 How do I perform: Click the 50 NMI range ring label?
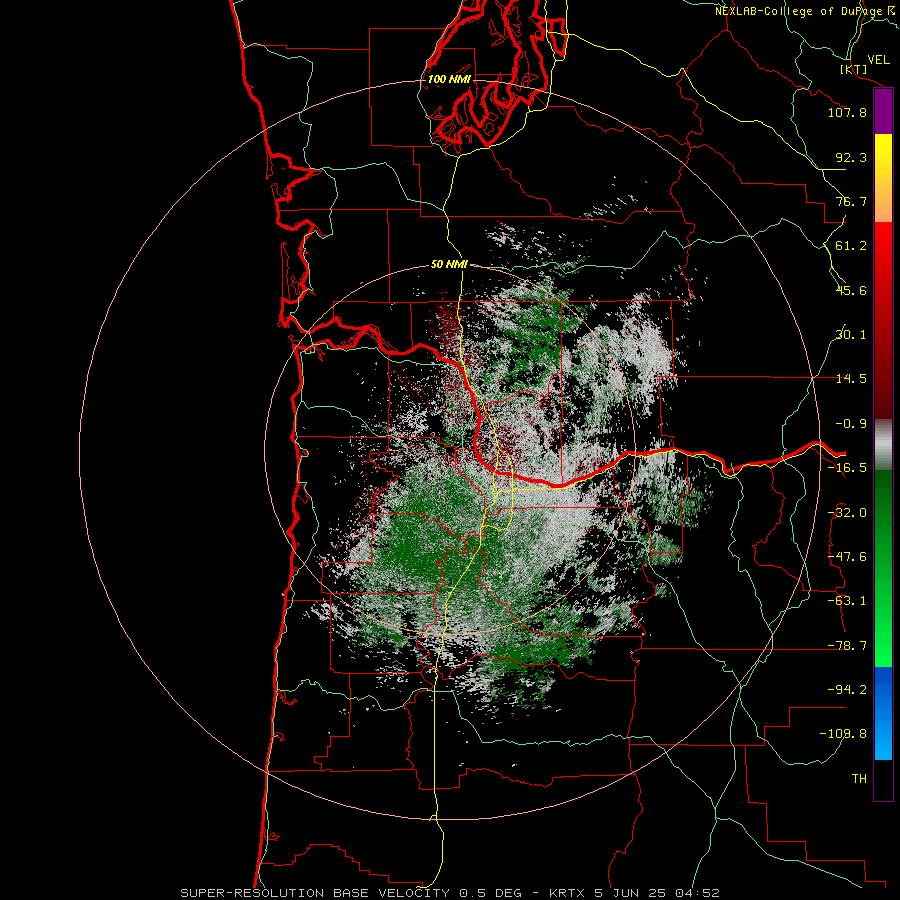[x=449, y=265]
